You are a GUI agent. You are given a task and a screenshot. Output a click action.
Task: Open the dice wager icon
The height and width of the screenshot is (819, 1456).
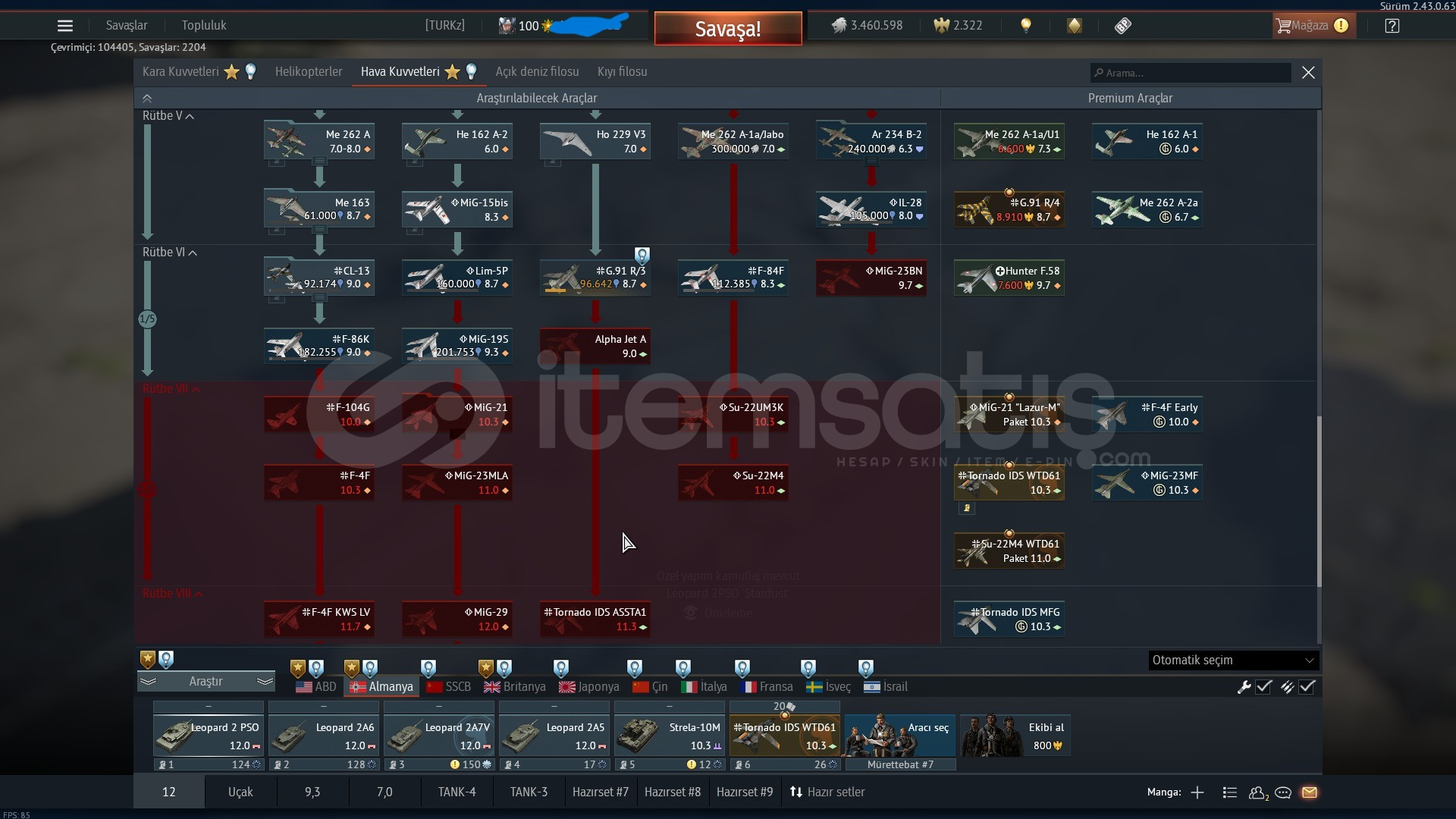[x=1123, y=26]
